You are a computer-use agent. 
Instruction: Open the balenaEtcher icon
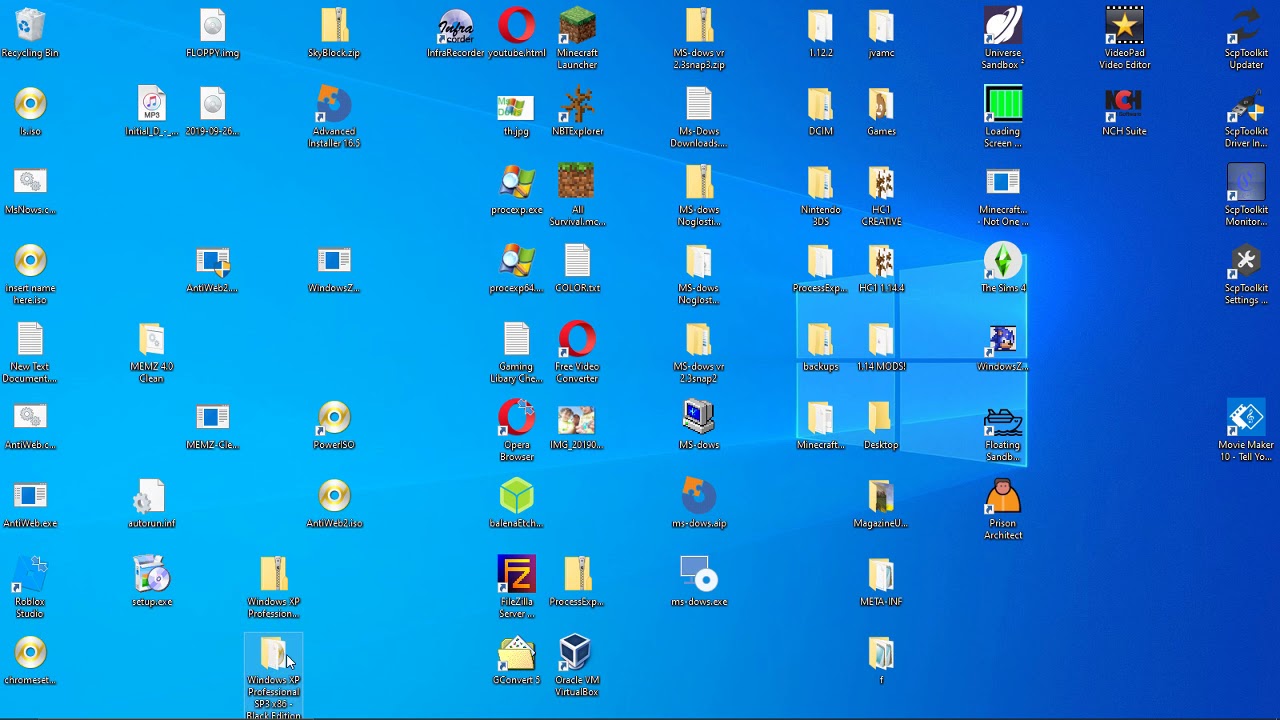tap(517, 496)
